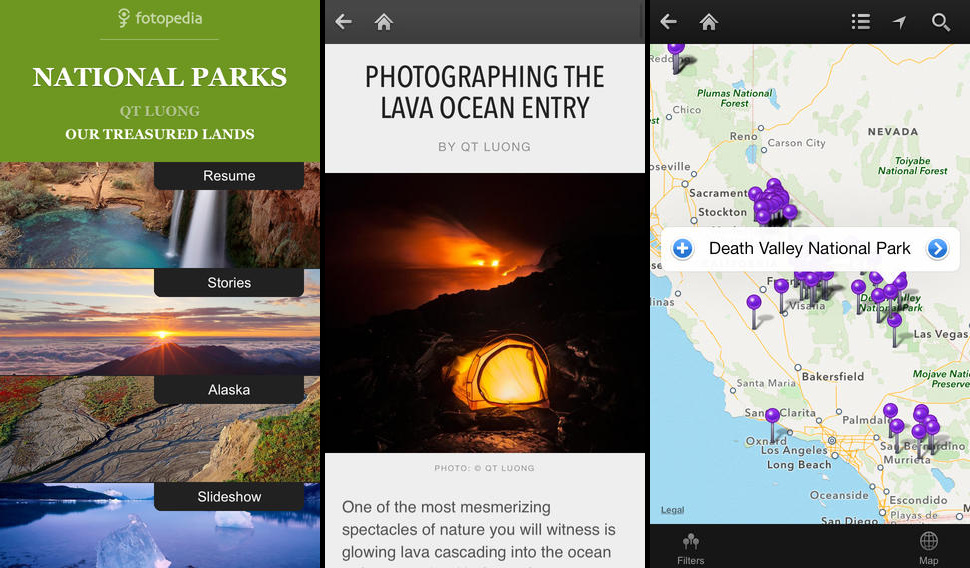Viewport: 970px width, 568px height.
Task: Click the Toiyabe National Forest label
Action: (x=912, y=166)
